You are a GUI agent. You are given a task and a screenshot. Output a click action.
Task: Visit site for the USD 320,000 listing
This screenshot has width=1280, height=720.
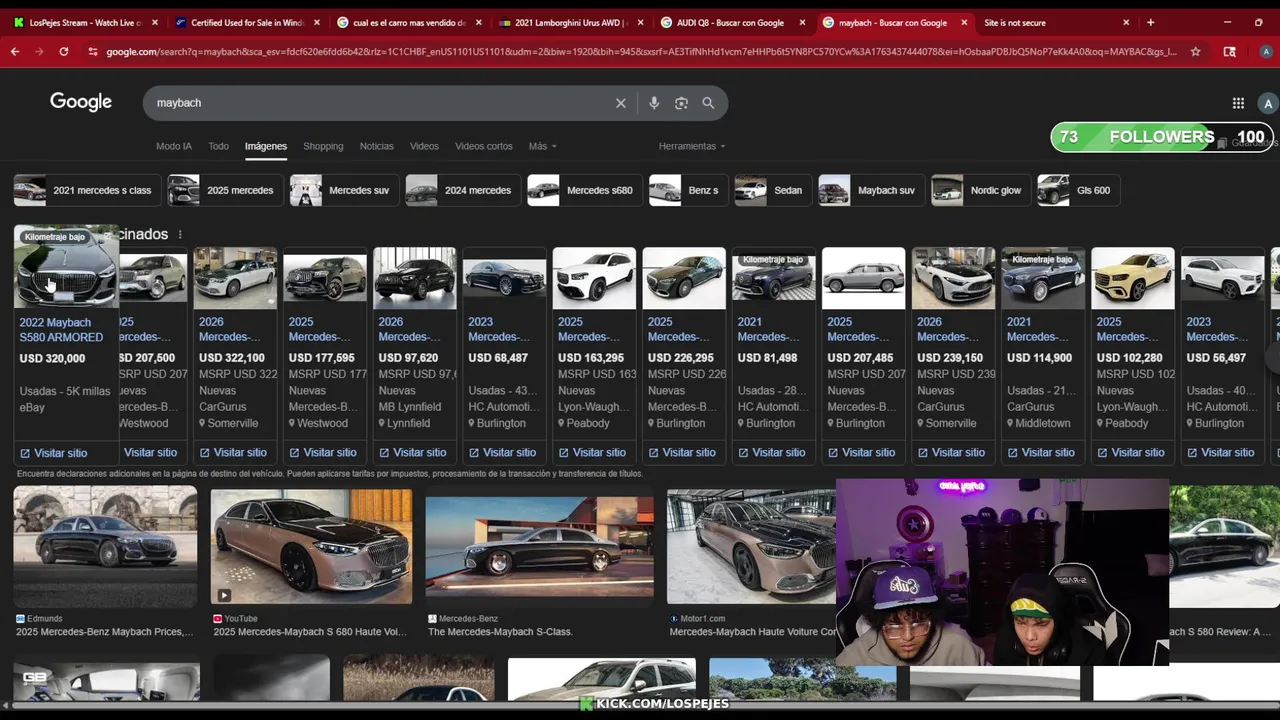pos(54,453)
